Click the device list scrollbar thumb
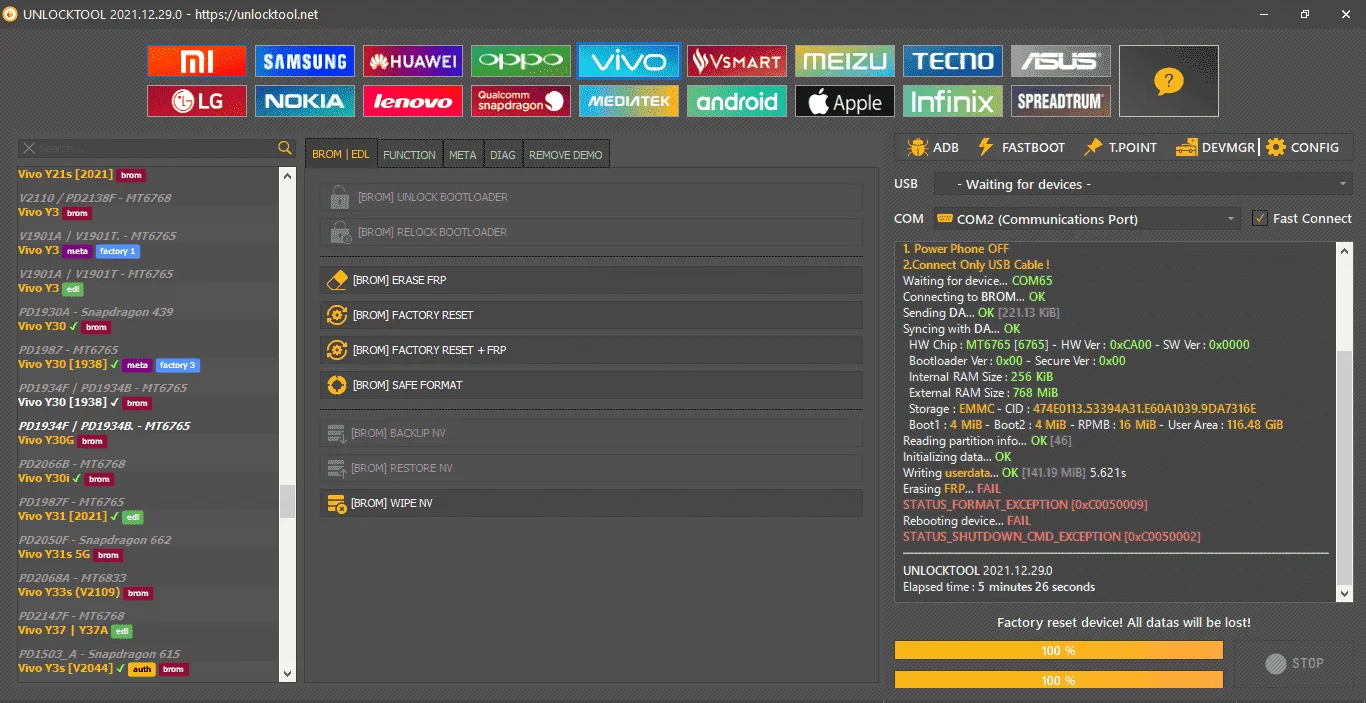The height and width of the screenshot is (703, 1366). (x=287, y=501)
